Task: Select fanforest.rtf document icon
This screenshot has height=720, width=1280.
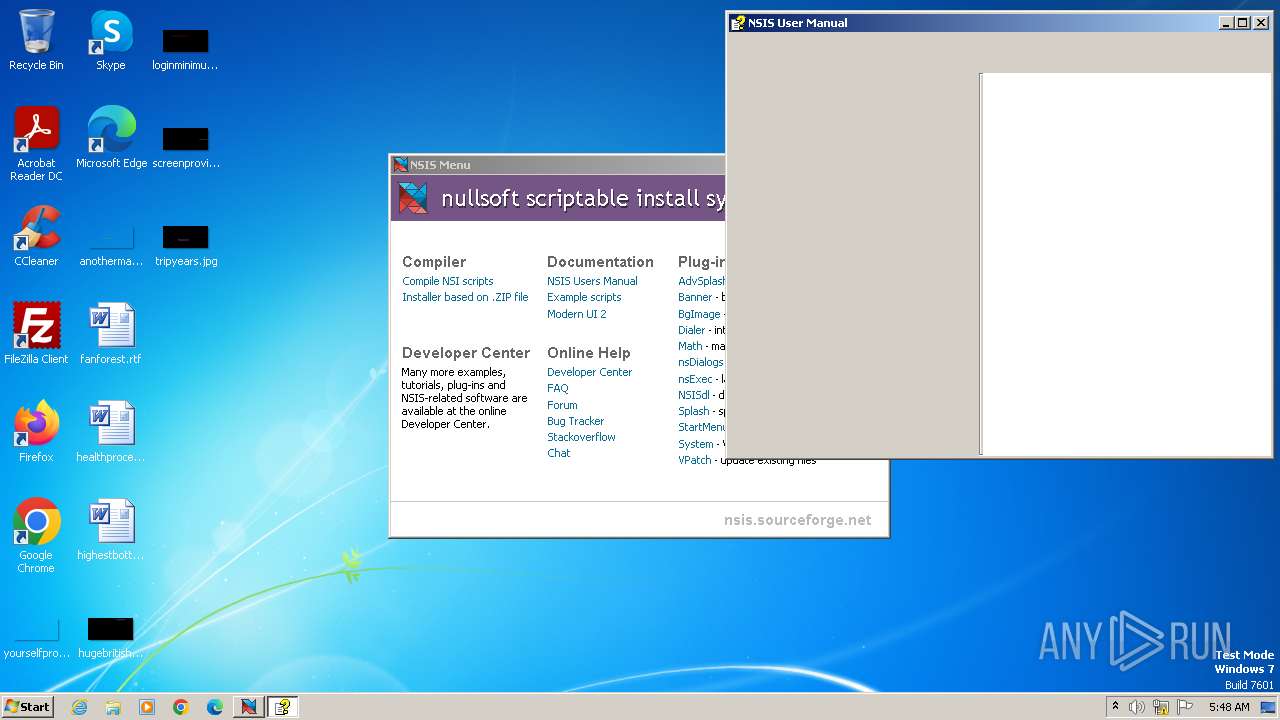Action: point(111,334)
